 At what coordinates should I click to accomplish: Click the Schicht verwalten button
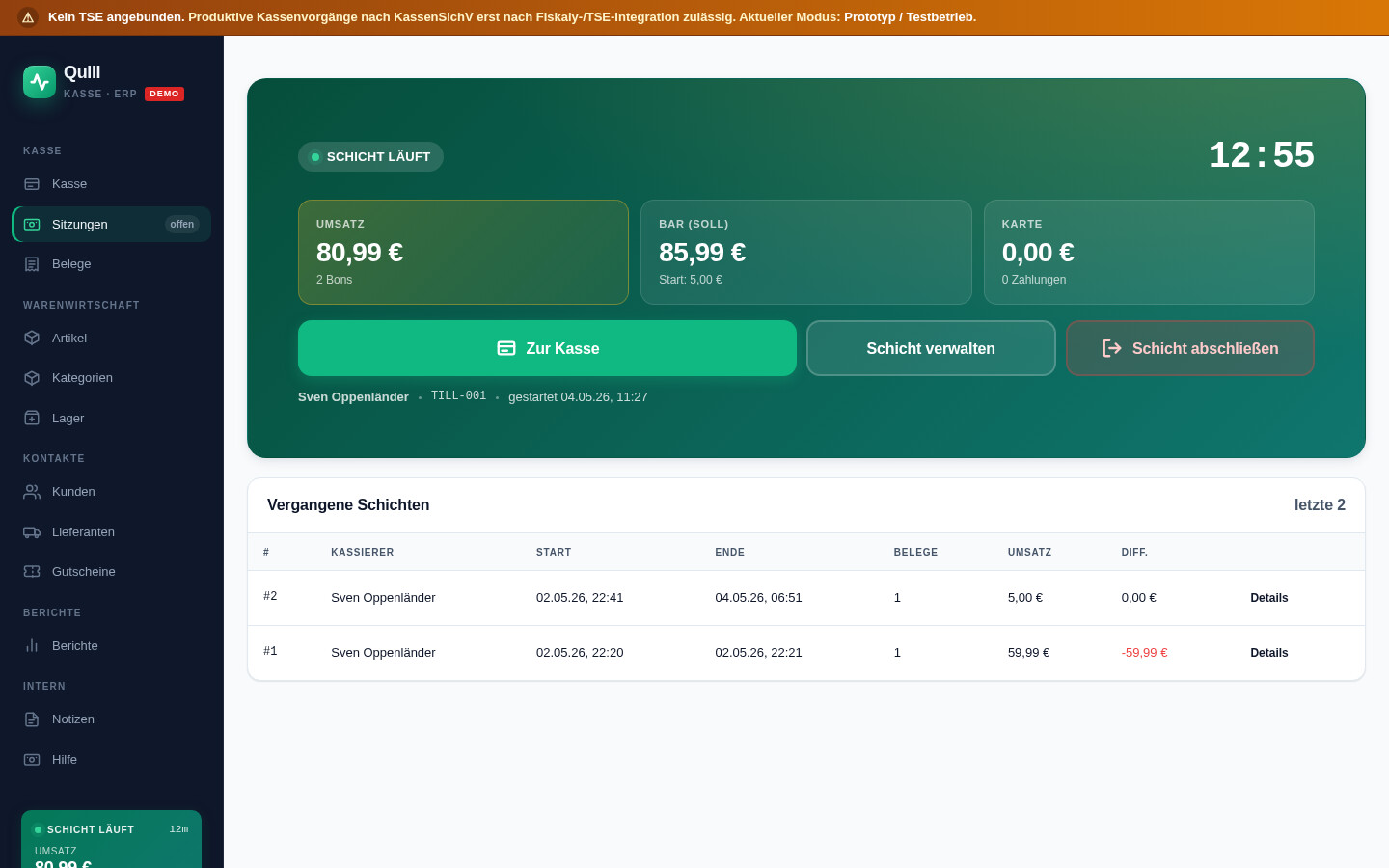931,348
